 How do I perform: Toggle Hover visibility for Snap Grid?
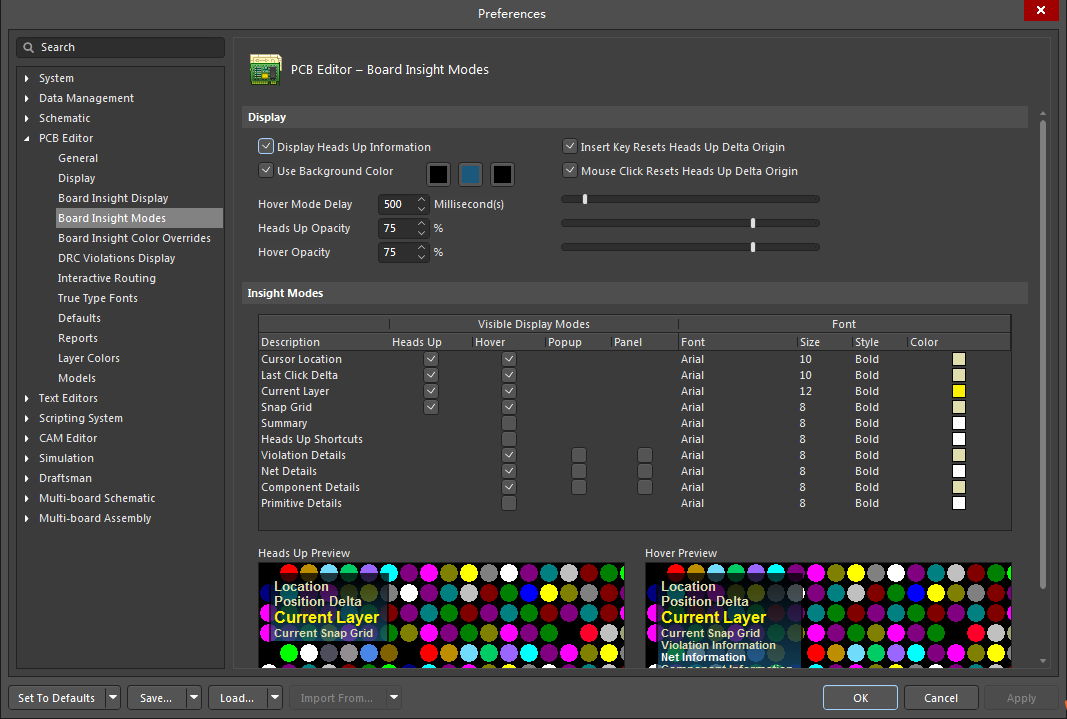(x=509, y=407)
